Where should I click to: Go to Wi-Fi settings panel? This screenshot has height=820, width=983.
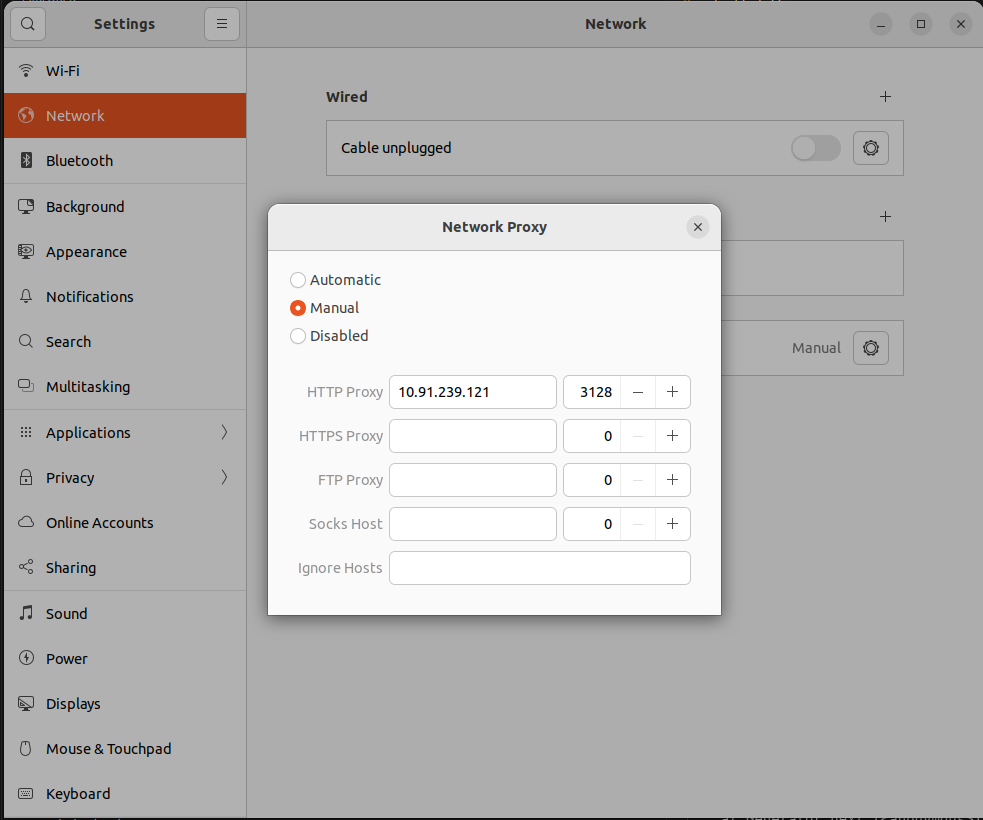coord(62,71)
